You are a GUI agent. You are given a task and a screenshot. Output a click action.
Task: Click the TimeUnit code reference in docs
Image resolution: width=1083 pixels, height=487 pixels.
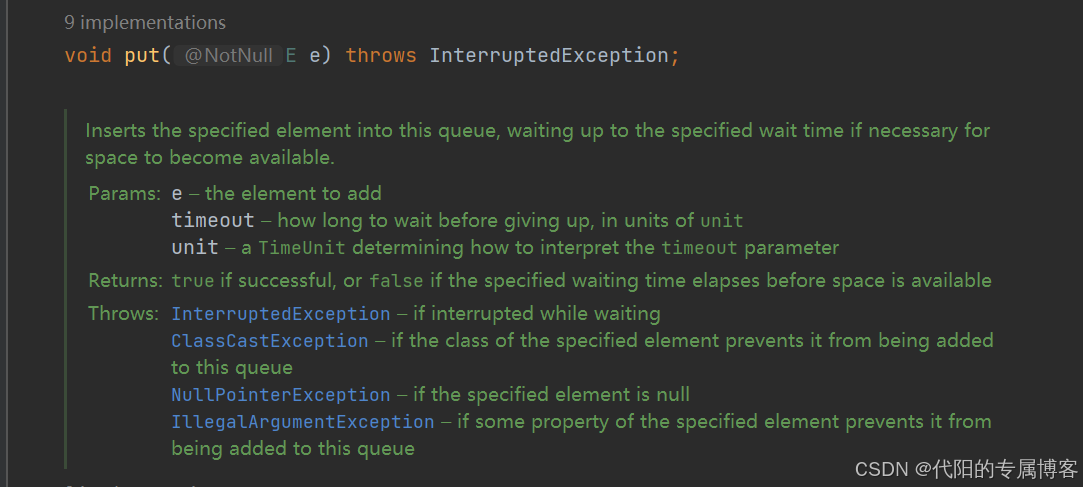tap(303, 248)
